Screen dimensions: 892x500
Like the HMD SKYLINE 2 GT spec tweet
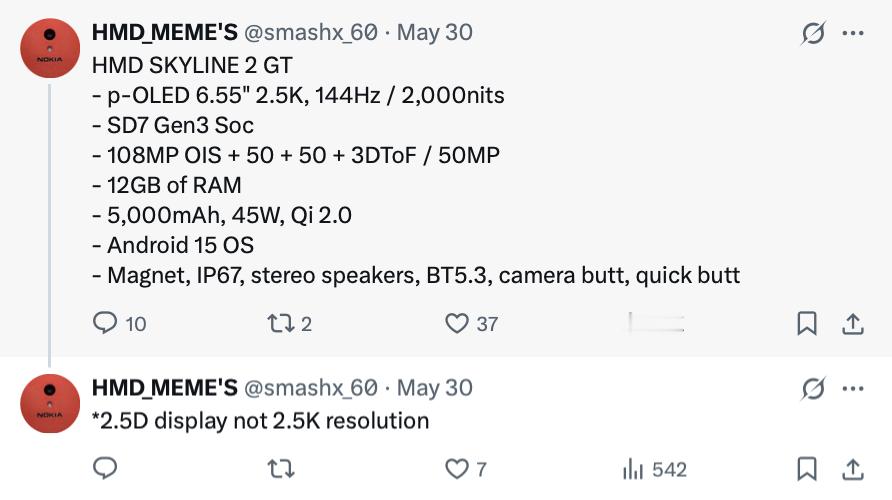472,324
